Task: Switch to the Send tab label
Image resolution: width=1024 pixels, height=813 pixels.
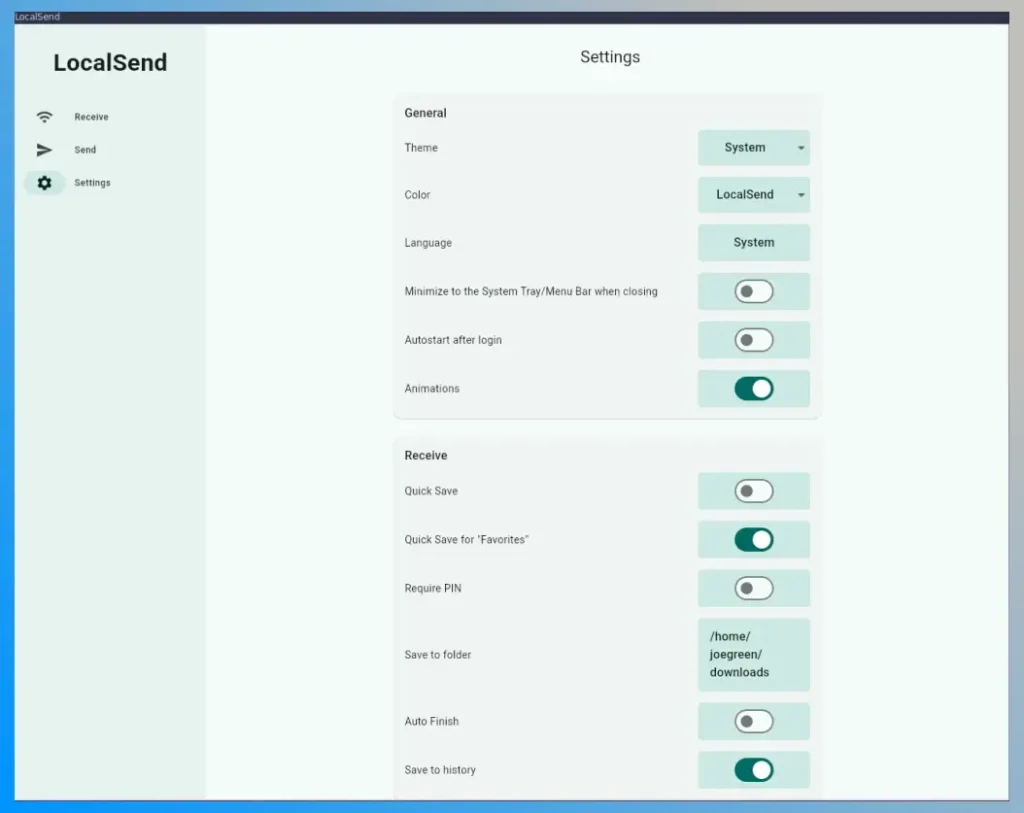Action: pyautogui.click(x=85, y=150)
